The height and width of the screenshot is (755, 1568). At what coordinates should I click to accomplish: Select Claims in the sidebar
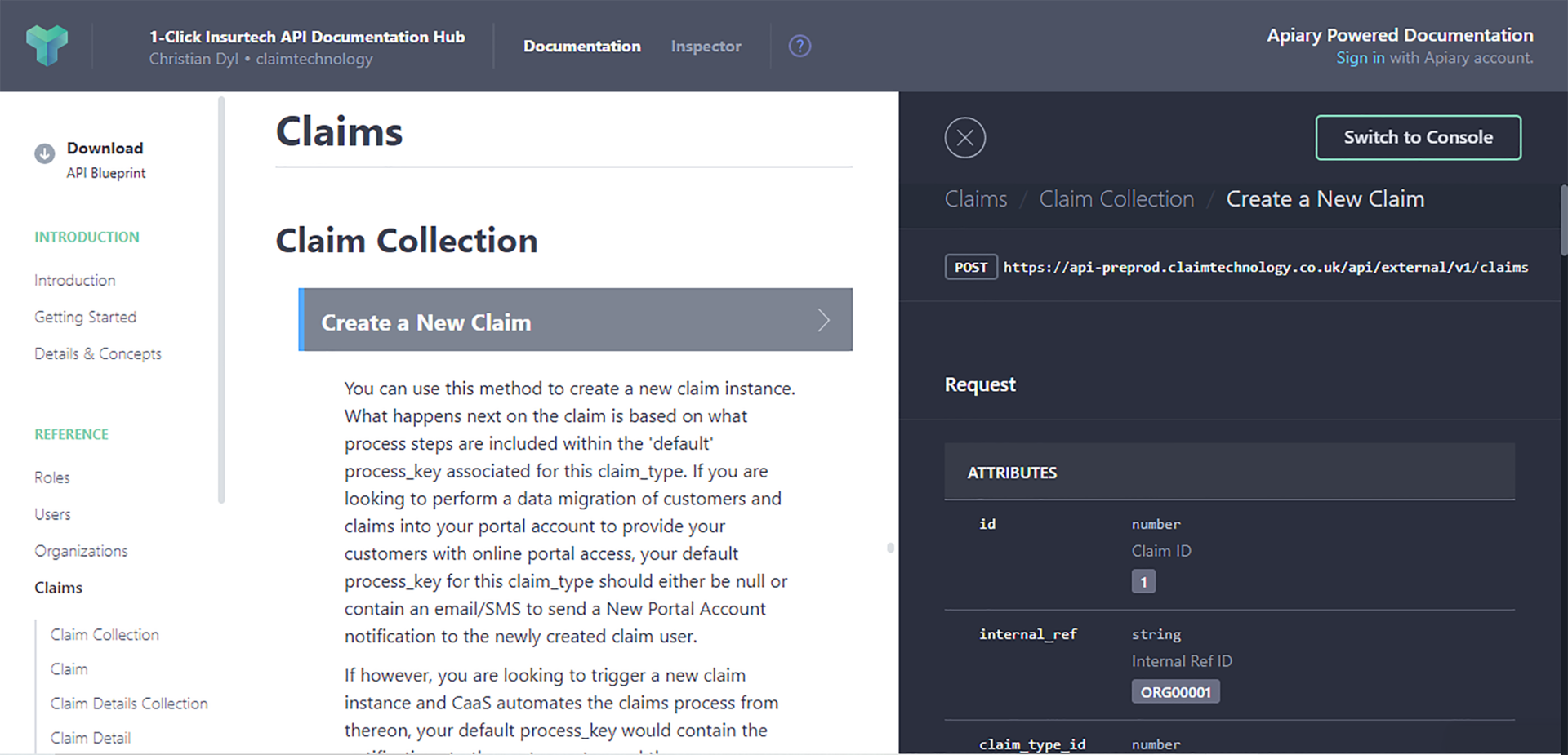point(59,588)
